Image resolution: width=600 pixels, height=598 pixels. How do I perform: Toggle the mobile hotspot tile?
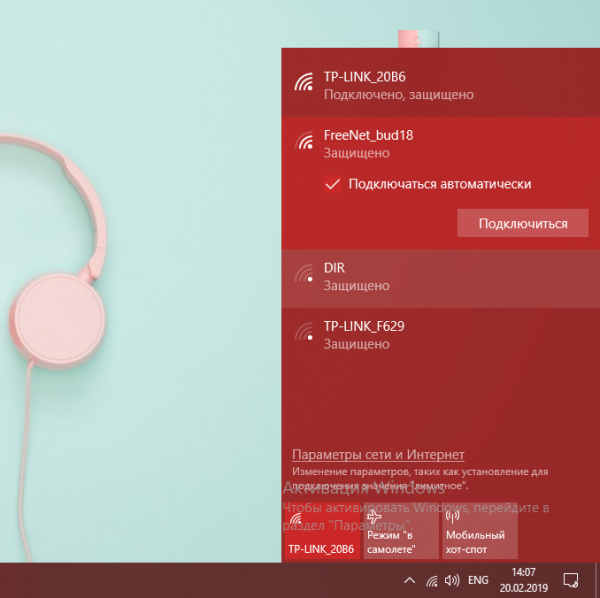coord(480,531)
